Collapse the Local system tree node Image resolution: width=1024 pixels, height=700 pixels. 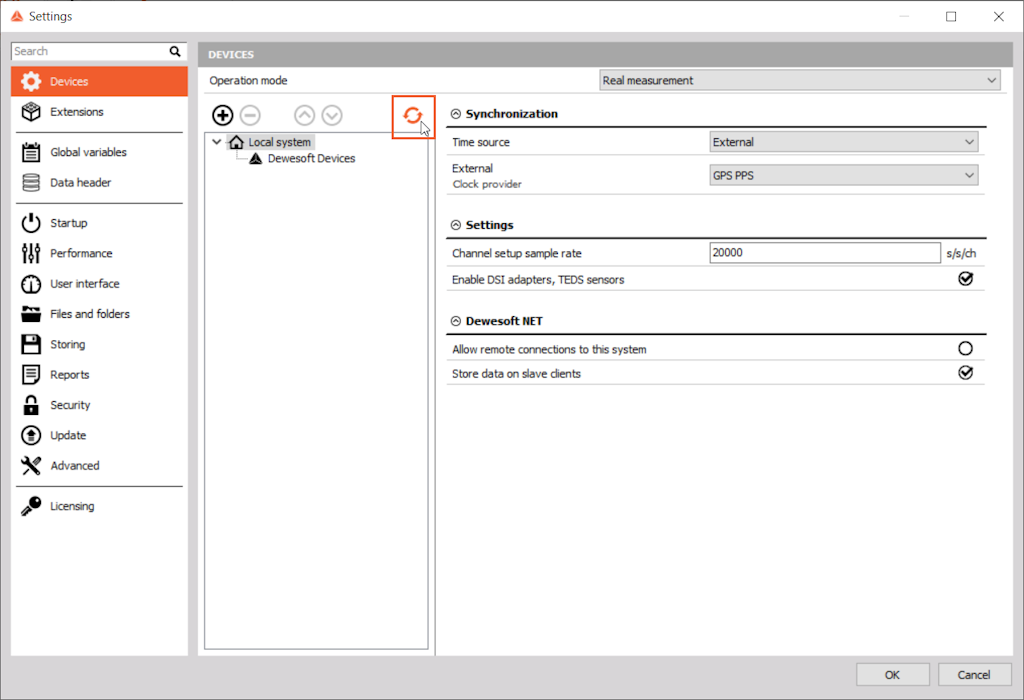(217, 142)
